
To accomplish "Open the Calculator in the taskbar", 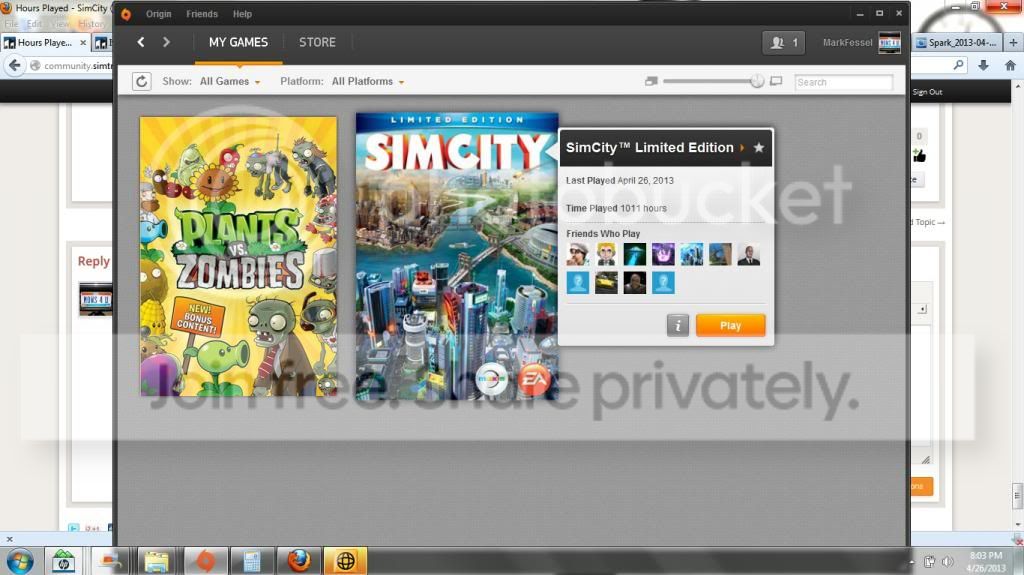I will tap(251, 561).
